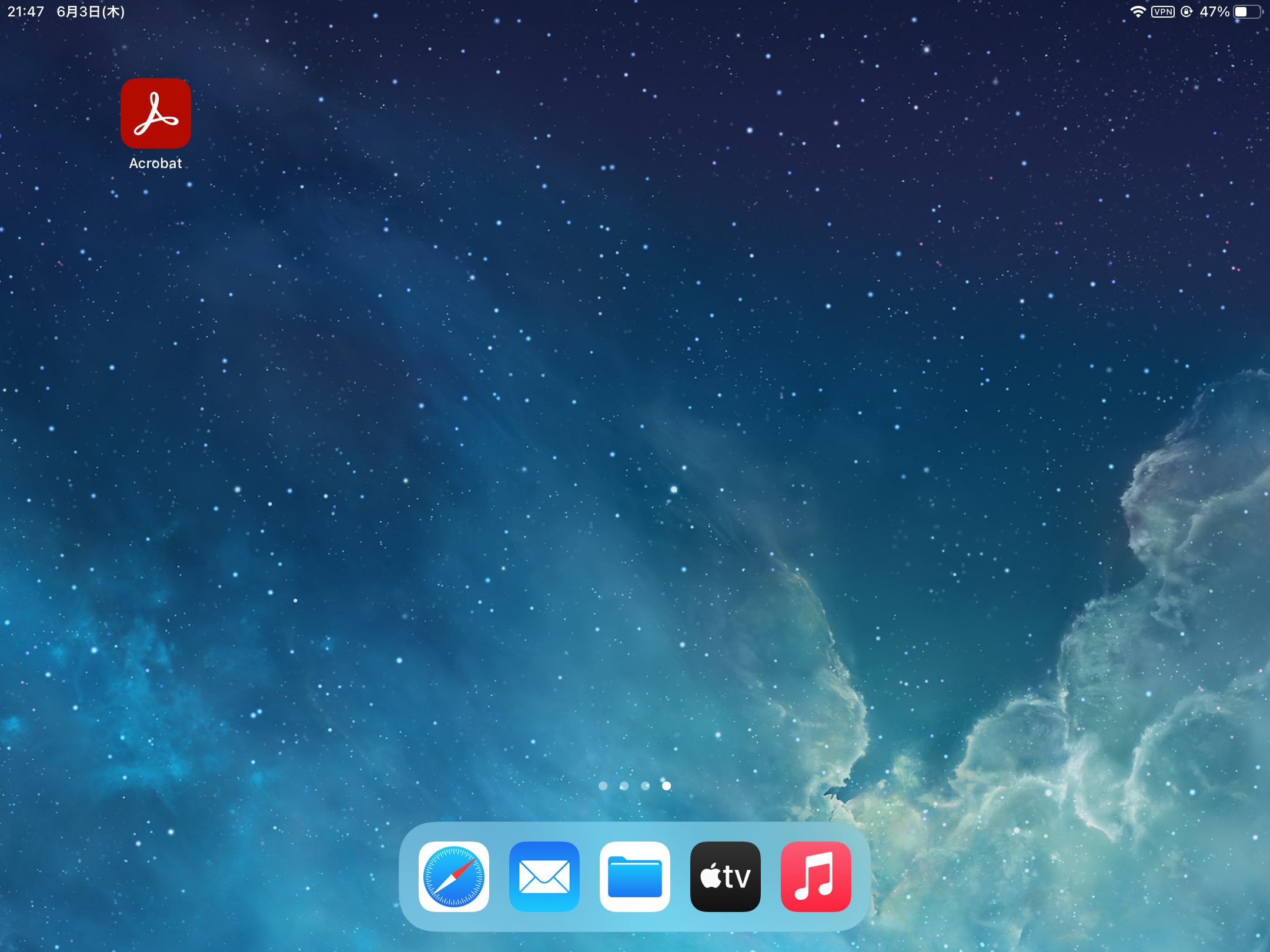Tap the 47% battery percentage text

[x=1214, y=12]
